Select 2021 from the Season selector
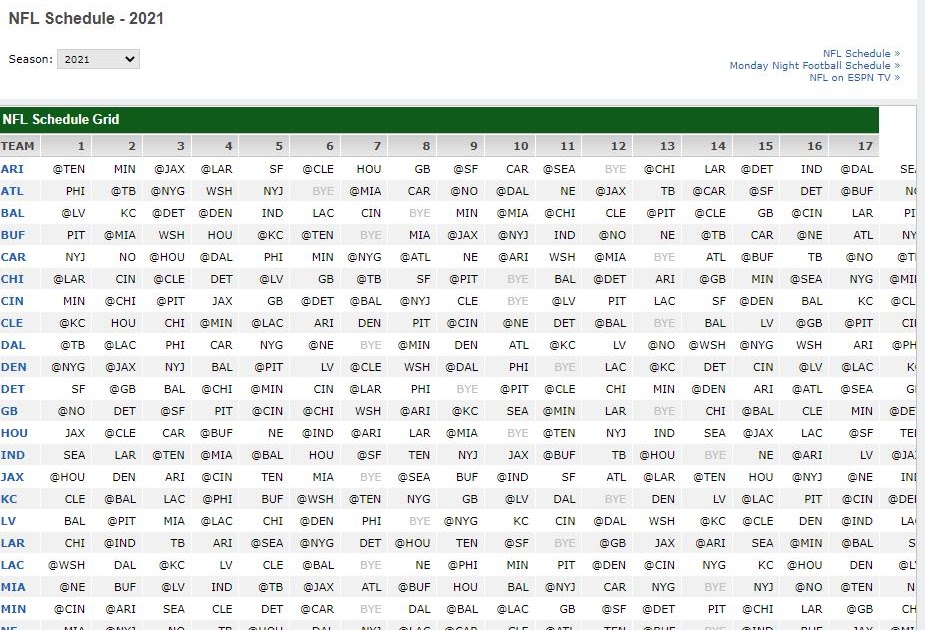Image resolution: width=925 pixels, height=630 pixels. 97,58
